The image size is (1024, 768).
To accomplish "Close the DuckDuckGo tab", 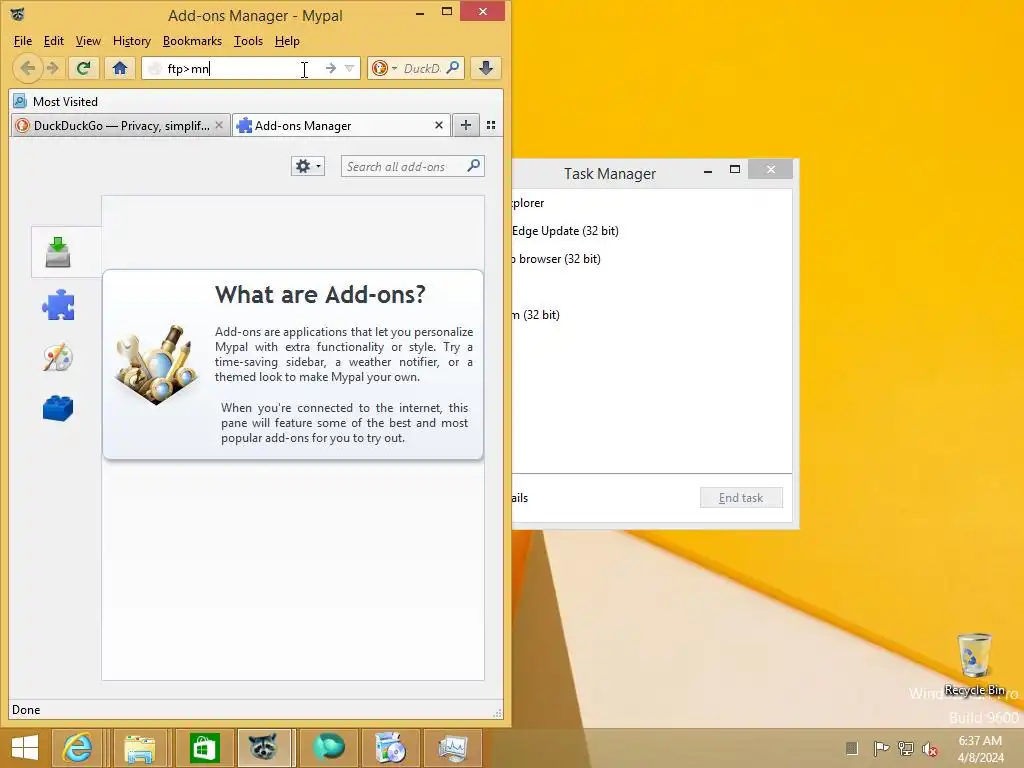I will [219, 125].
